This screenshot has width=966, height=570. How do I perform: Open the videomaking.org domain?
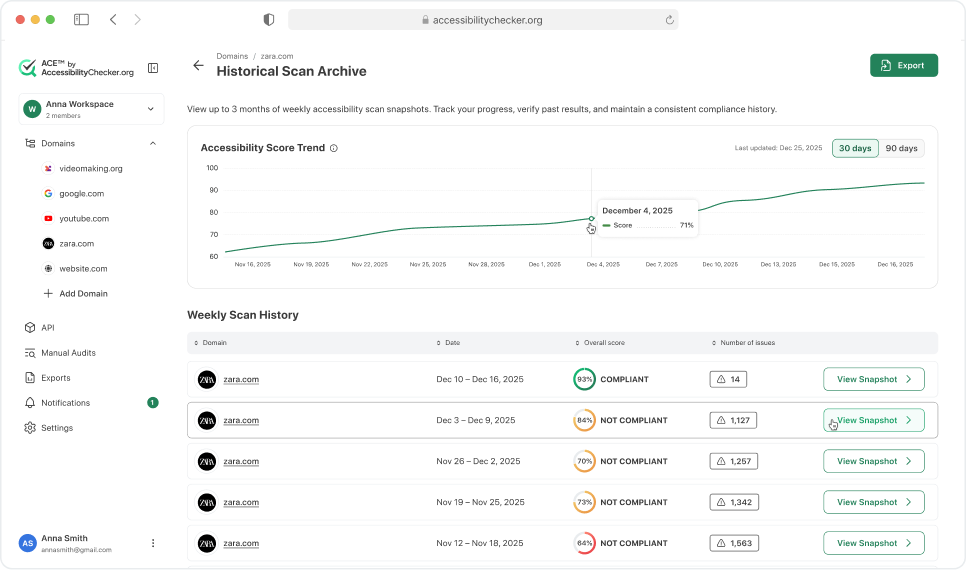click(x=91, y=168)
